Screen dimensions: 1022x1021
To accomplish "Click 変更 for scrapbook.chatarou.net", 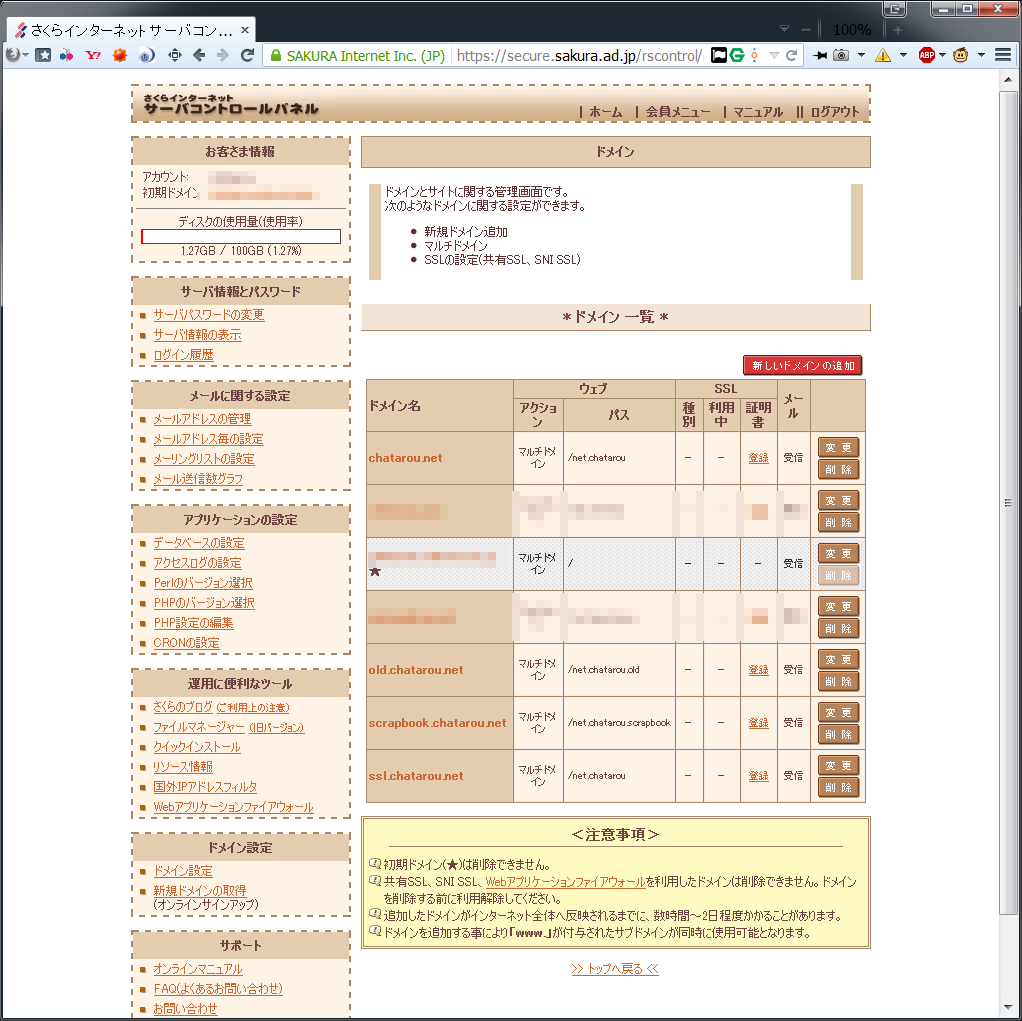I will tap(838, 713).
